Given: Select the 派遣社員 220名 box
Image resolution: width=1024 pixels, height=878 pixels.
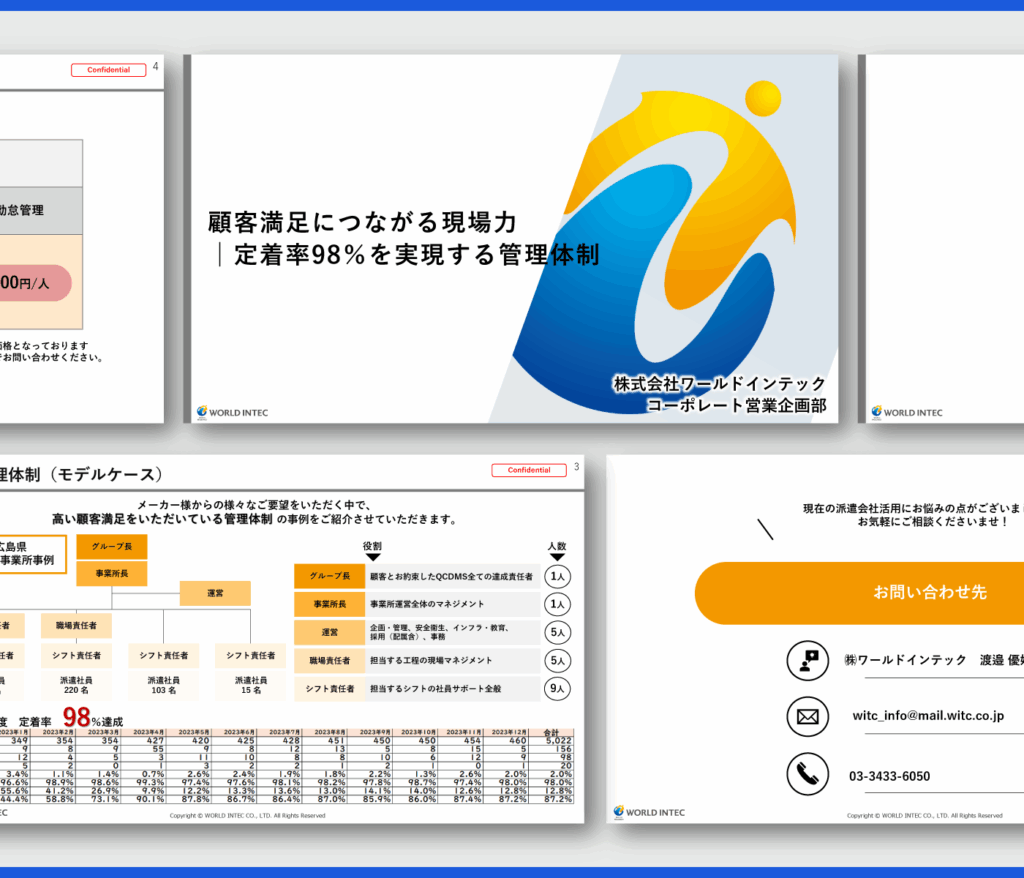Looking at the screenshot, I should point(76,685).
